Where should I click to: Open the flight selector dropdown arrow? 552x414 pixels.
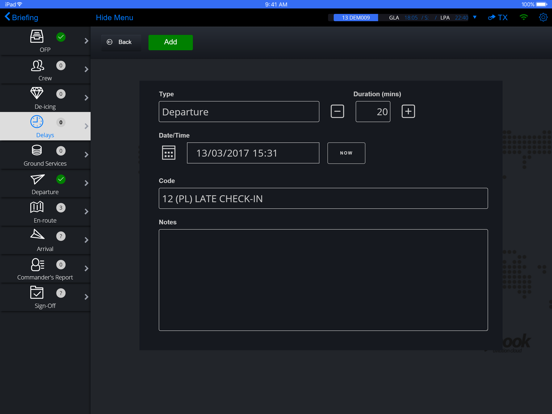[475, 17]
